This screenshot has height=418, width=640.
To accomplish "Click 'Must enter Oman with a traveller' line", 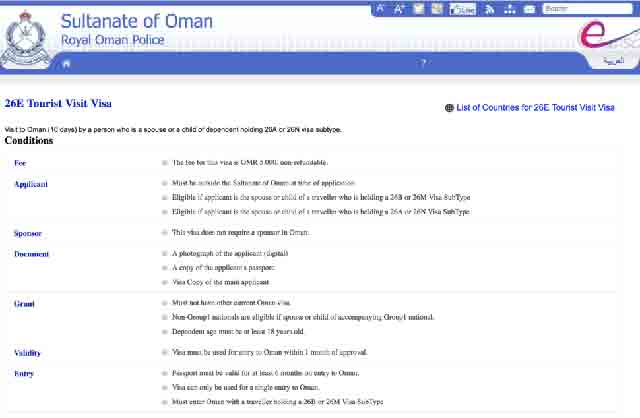I will pyautogui.click(x=278, y=402).
